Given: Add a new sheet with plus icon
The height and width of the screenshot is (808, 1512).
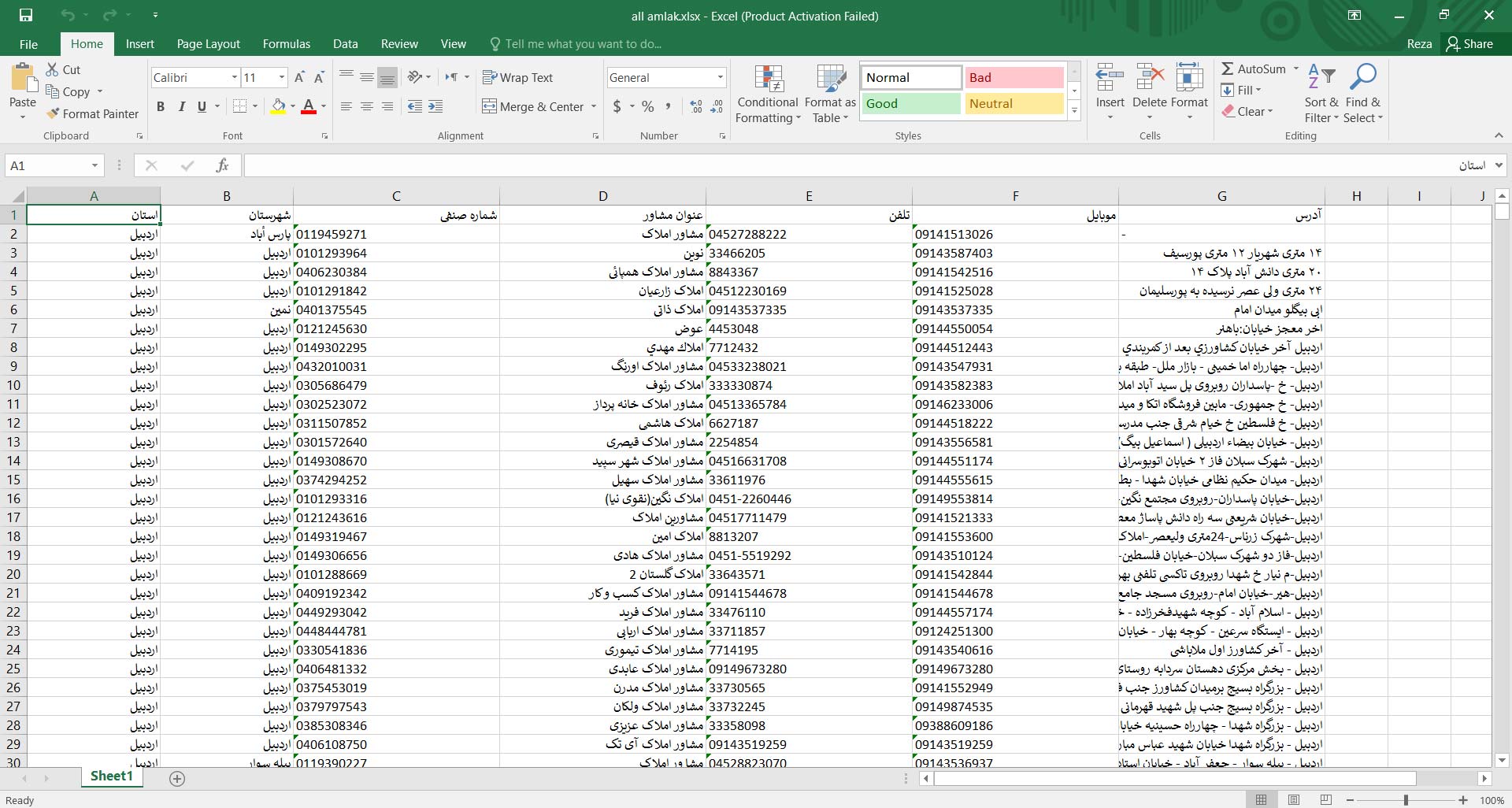Looking at the screenshot, I should click(x=177, y=778).
